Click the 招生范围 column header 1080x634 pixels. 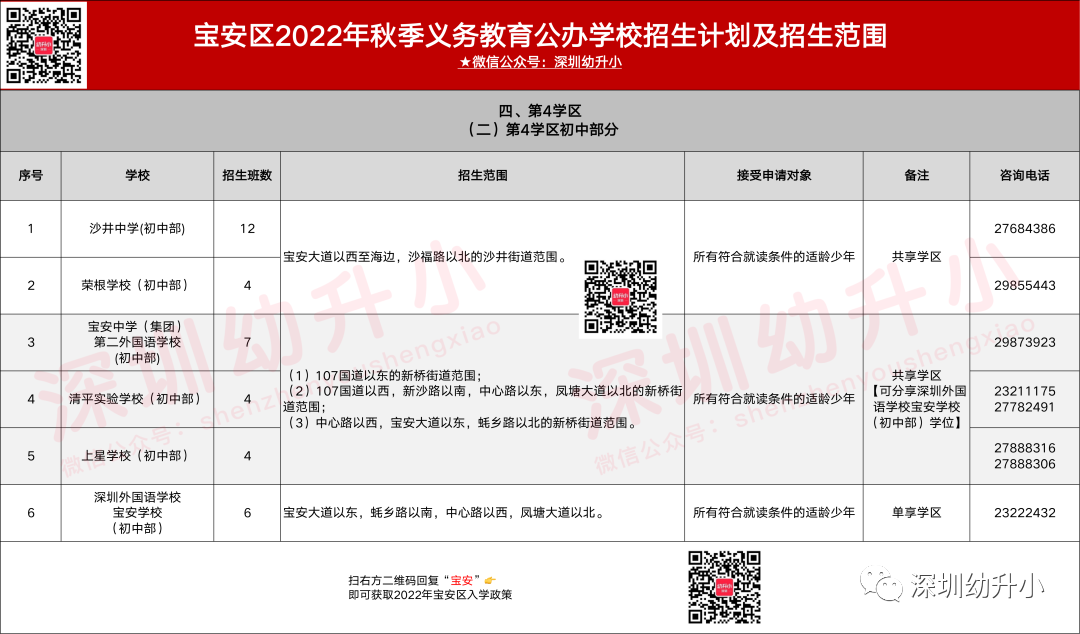(x=482, y=176)
